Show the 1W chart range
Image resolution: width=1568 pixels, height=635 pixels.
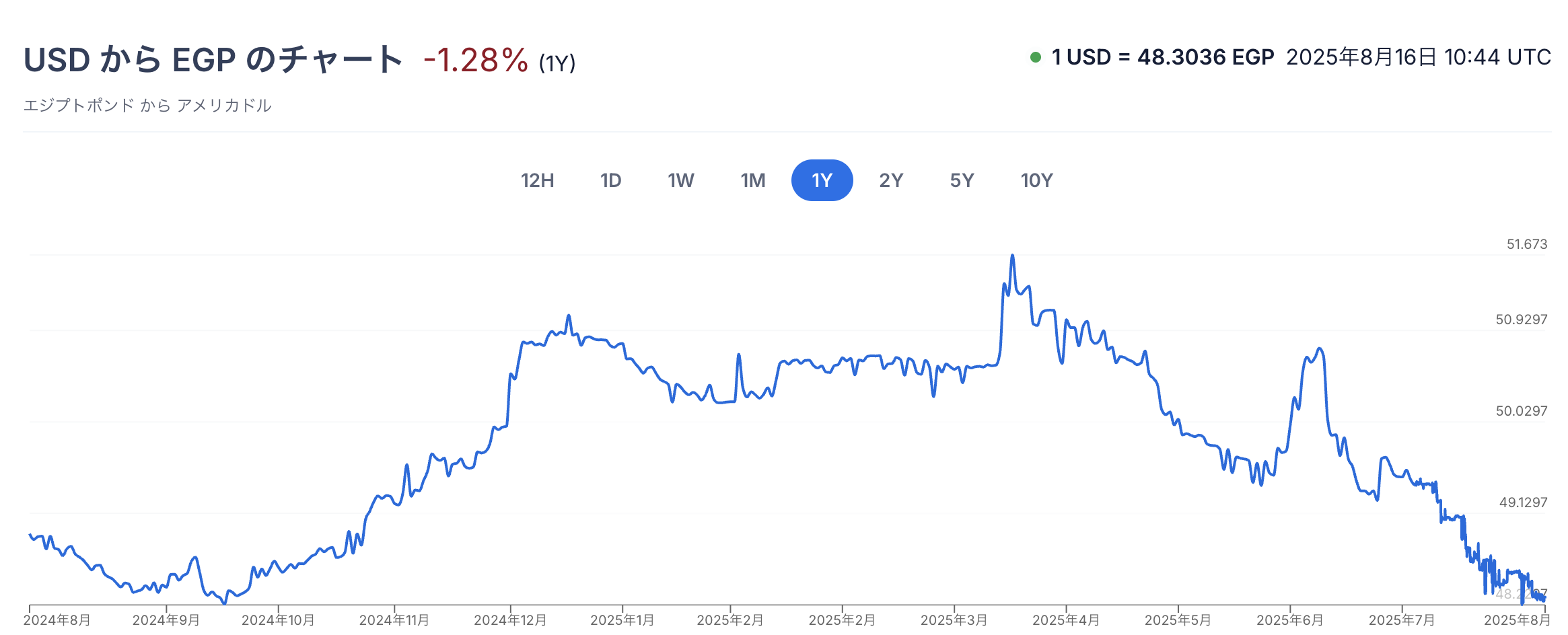(x=680, y=180)
